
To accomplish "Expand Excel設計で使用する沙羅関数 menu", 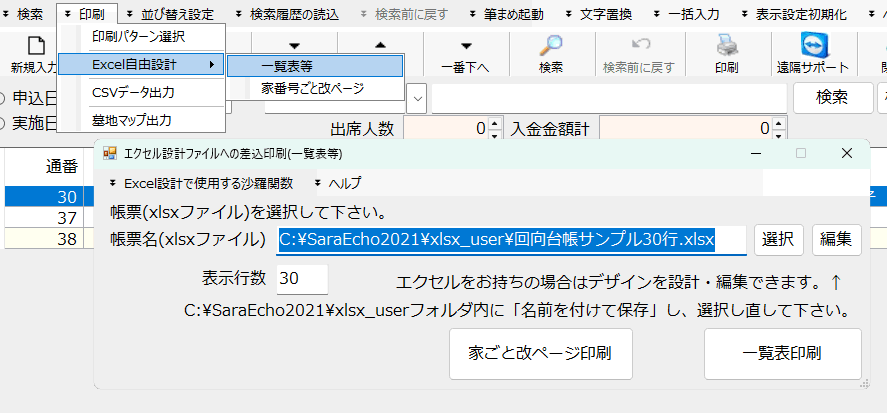I will coord(202,183).
